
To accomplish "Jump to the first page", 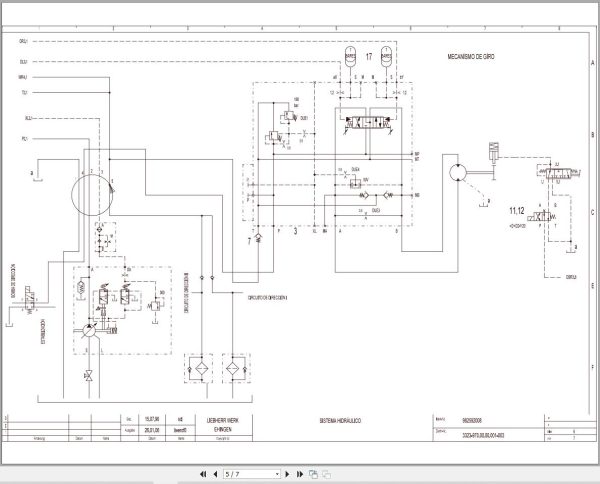I will [x=203, y=474].
